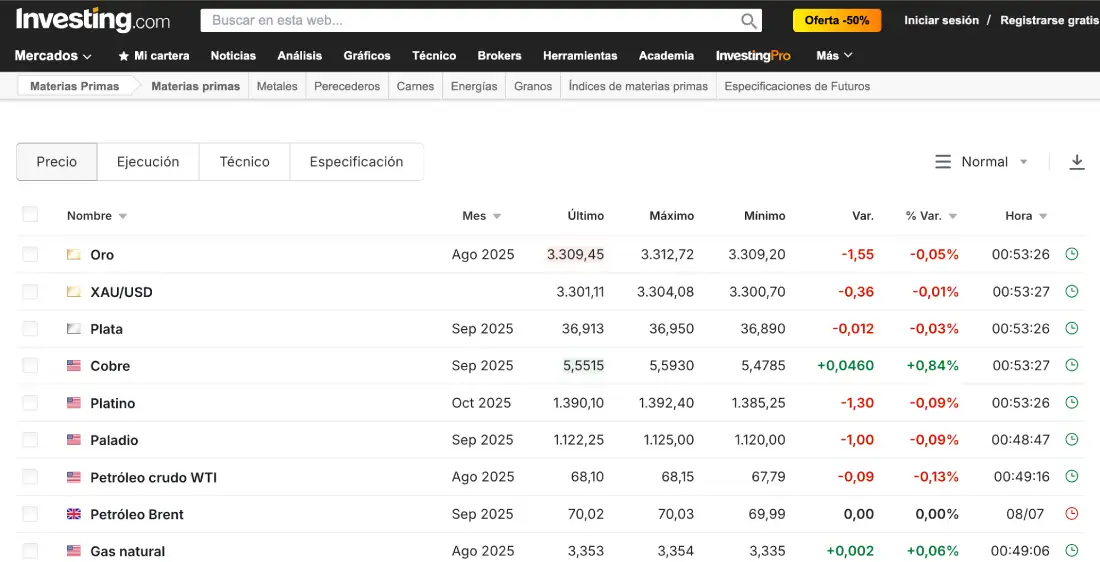Select the Energías subcategory tab
The image size is (1100, 562).
(x=474, y=86)
